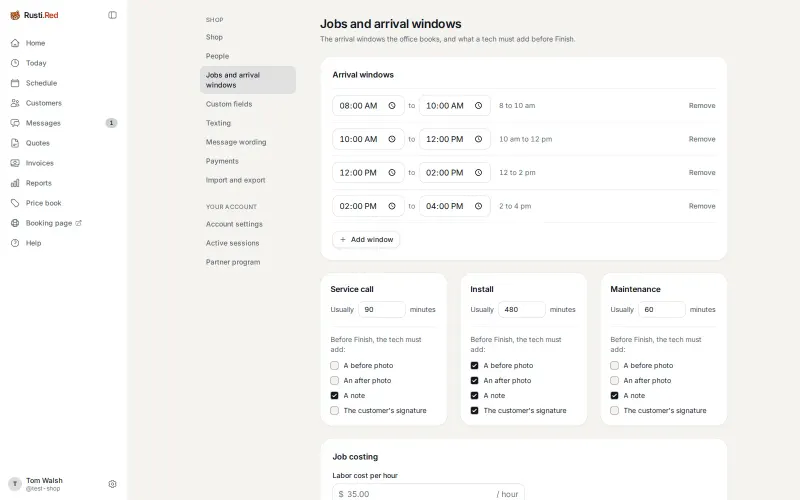
Task: Open clock picker on 12:00 PM start field
Action: (392, 172)
